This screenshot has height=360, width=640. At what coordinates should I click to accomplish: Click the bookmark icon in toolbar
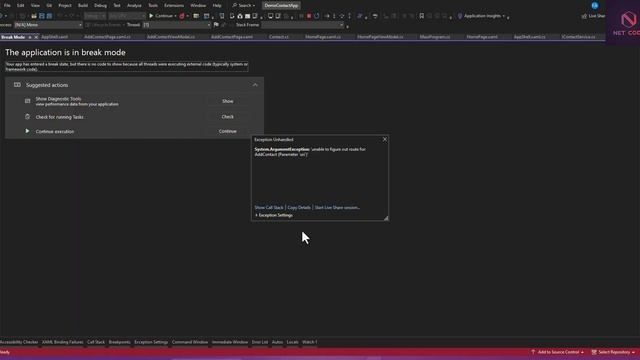[422, 16]
